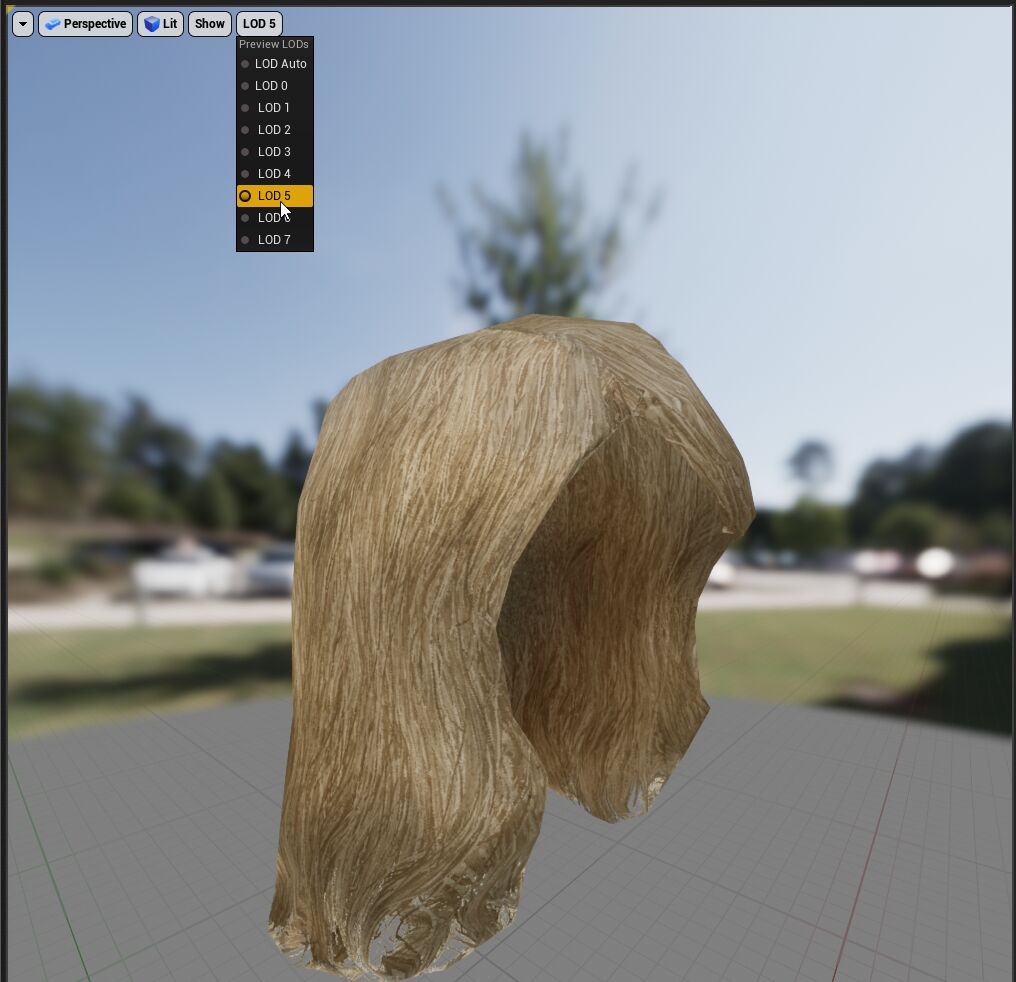Select LOD Auto from Preview LODs

pyautogui.click(x=281, y=63)
